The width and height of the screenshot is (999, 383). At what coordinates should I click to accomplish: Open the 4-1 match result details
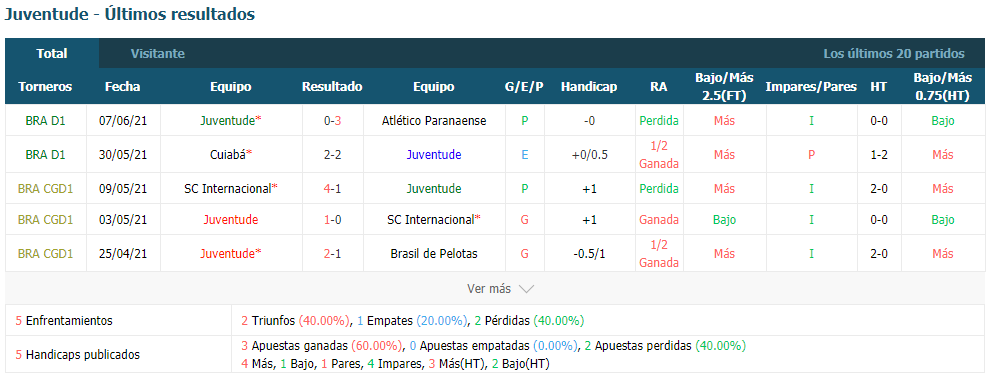(x=332, y=189)
